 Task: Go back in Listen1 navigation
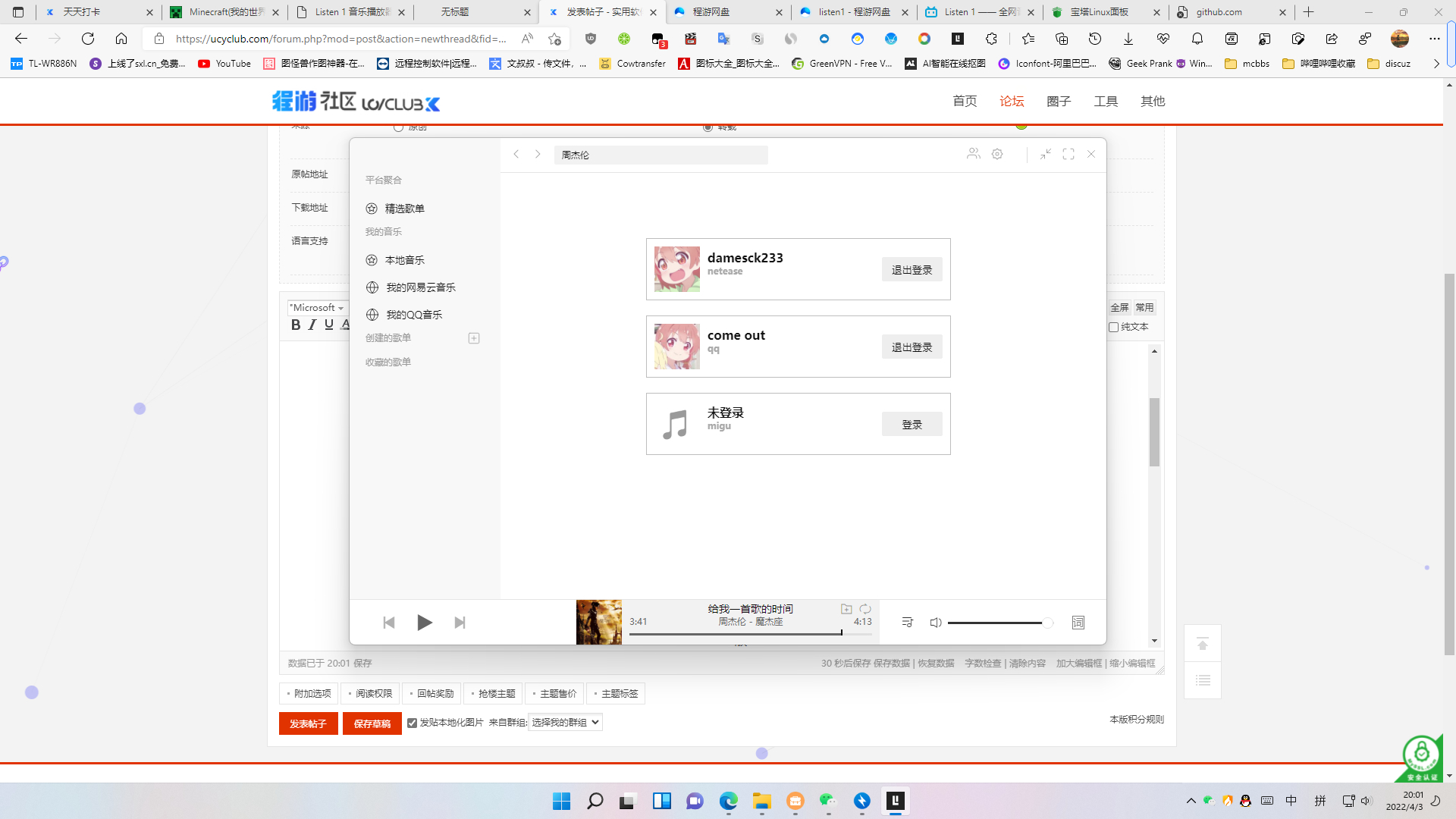516,154
